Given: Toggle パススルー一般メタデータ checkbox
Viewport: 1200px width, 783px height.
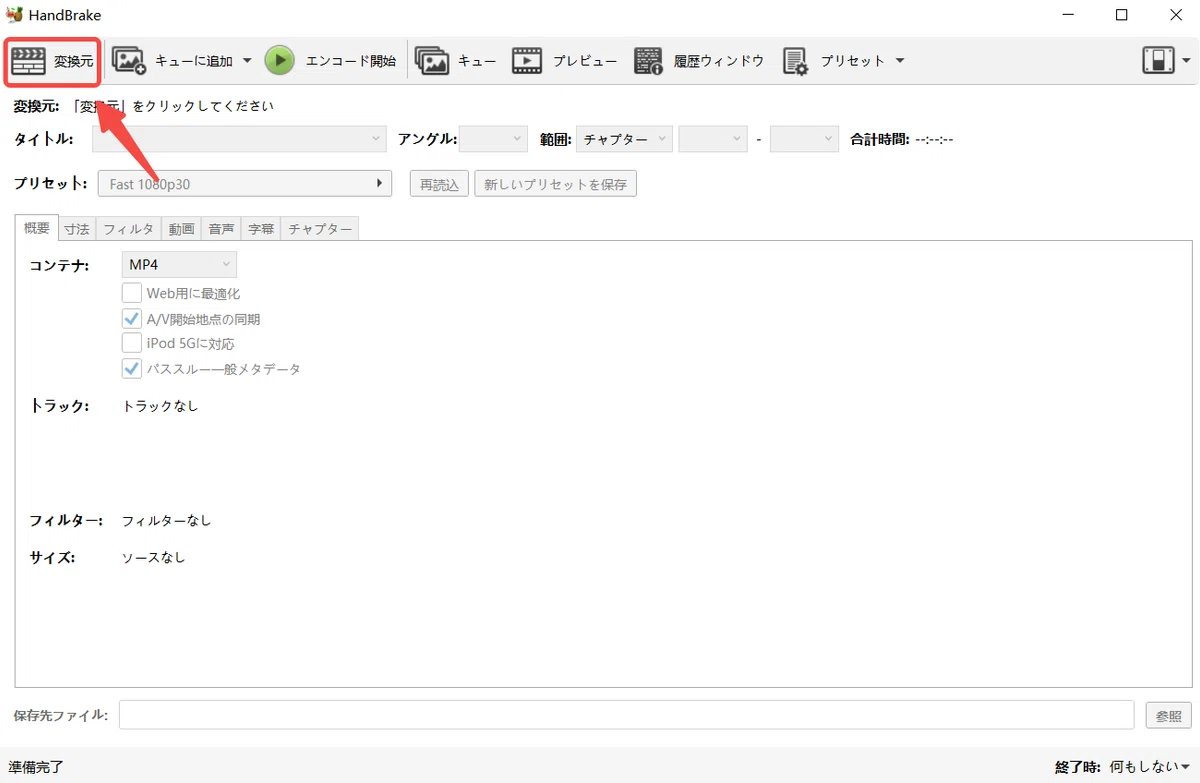Looking at the screenshot, I should [131, 368].
